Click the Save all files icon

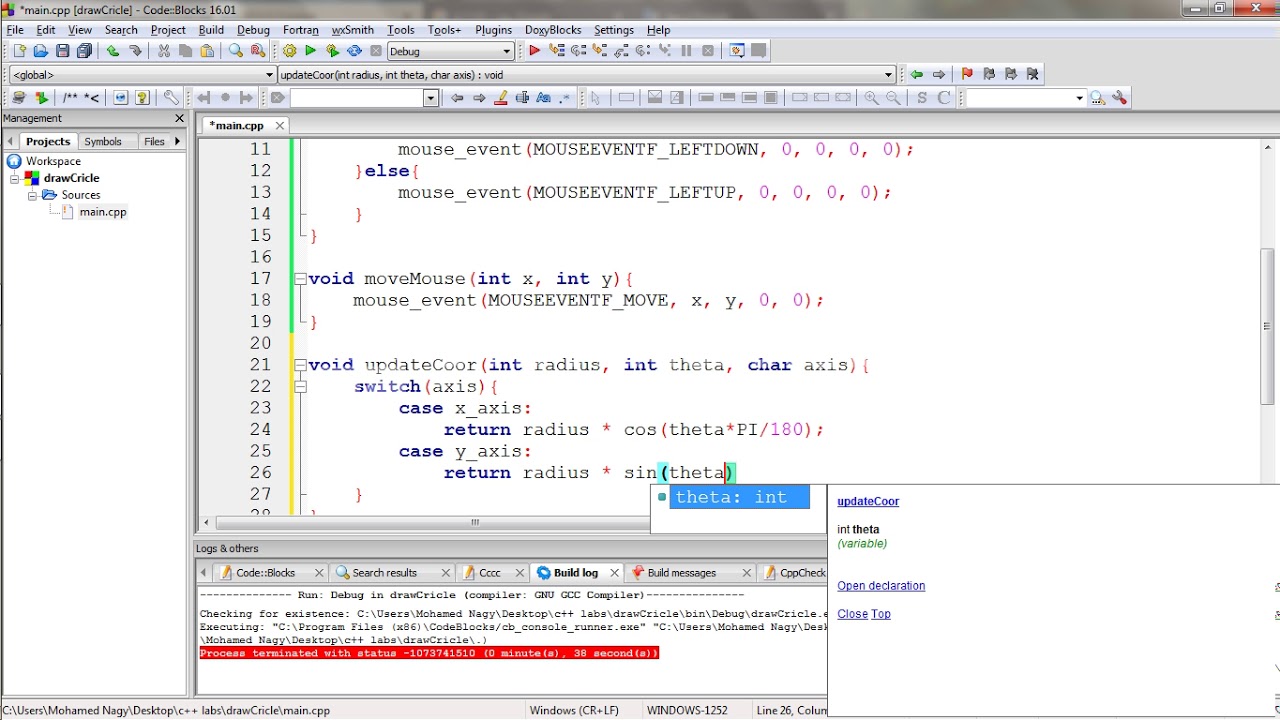[x=85, y=51]
